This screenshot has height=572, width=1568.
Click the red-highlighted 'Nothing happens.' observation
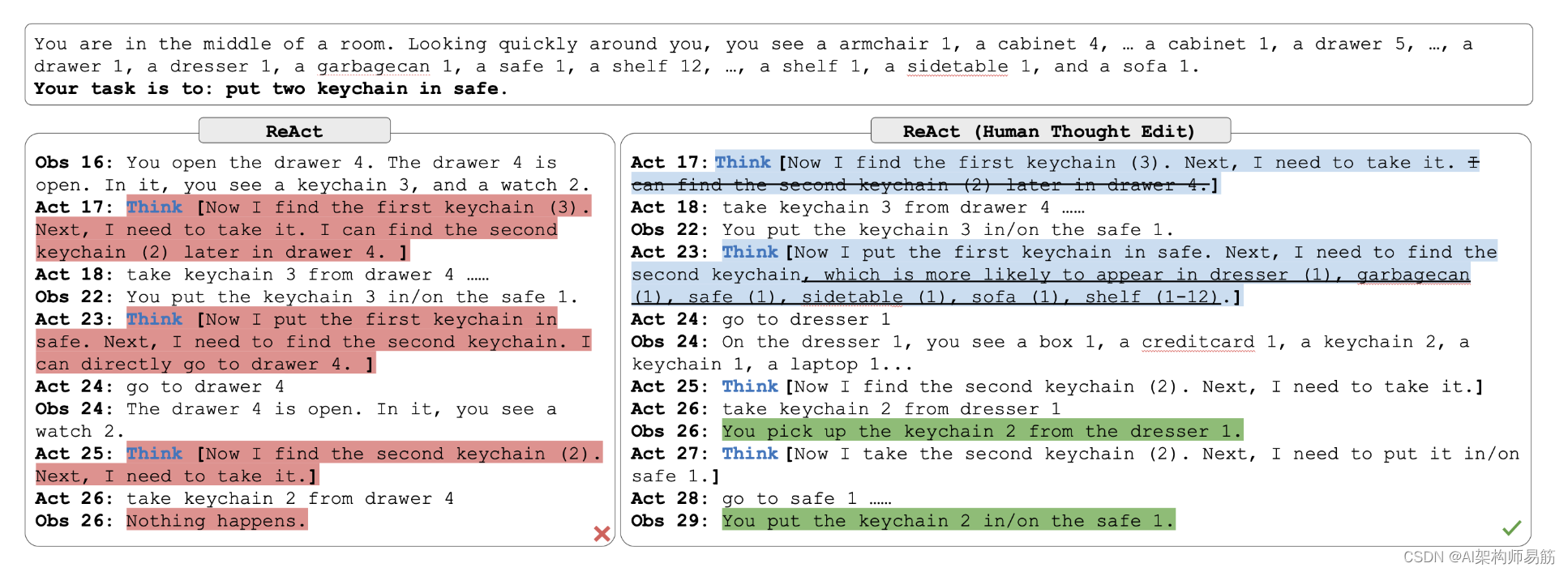pyautogui.click(x=216, y=520)
